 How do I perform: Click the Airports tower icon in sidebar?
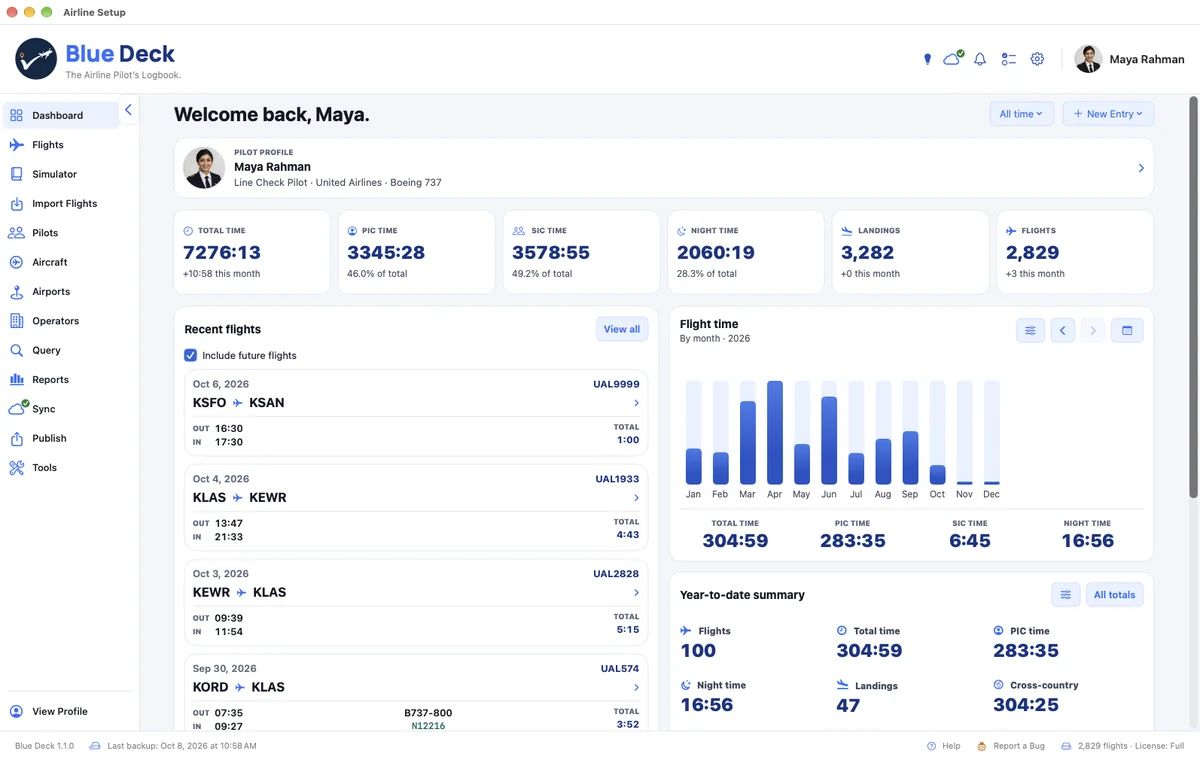(16, 292)
